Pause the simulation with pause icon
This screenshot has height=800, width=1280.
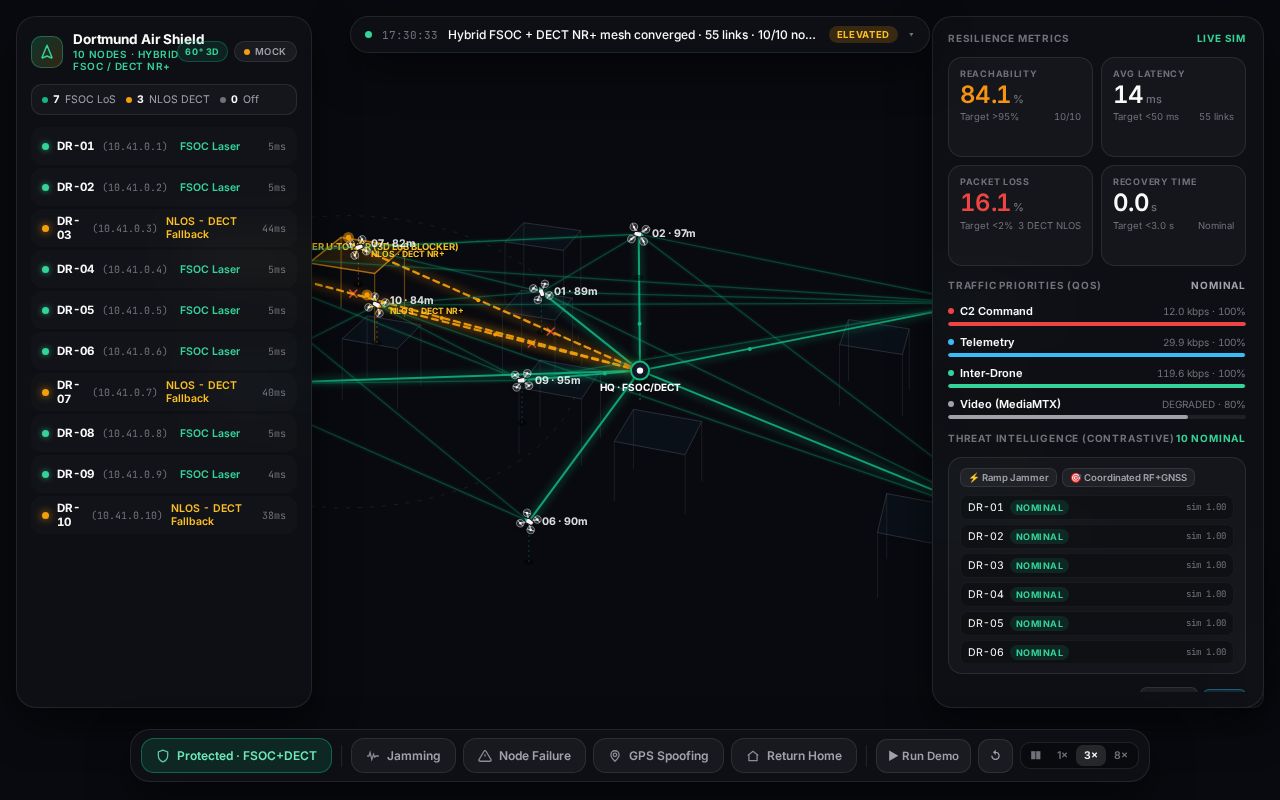[x=1036, y=756]
